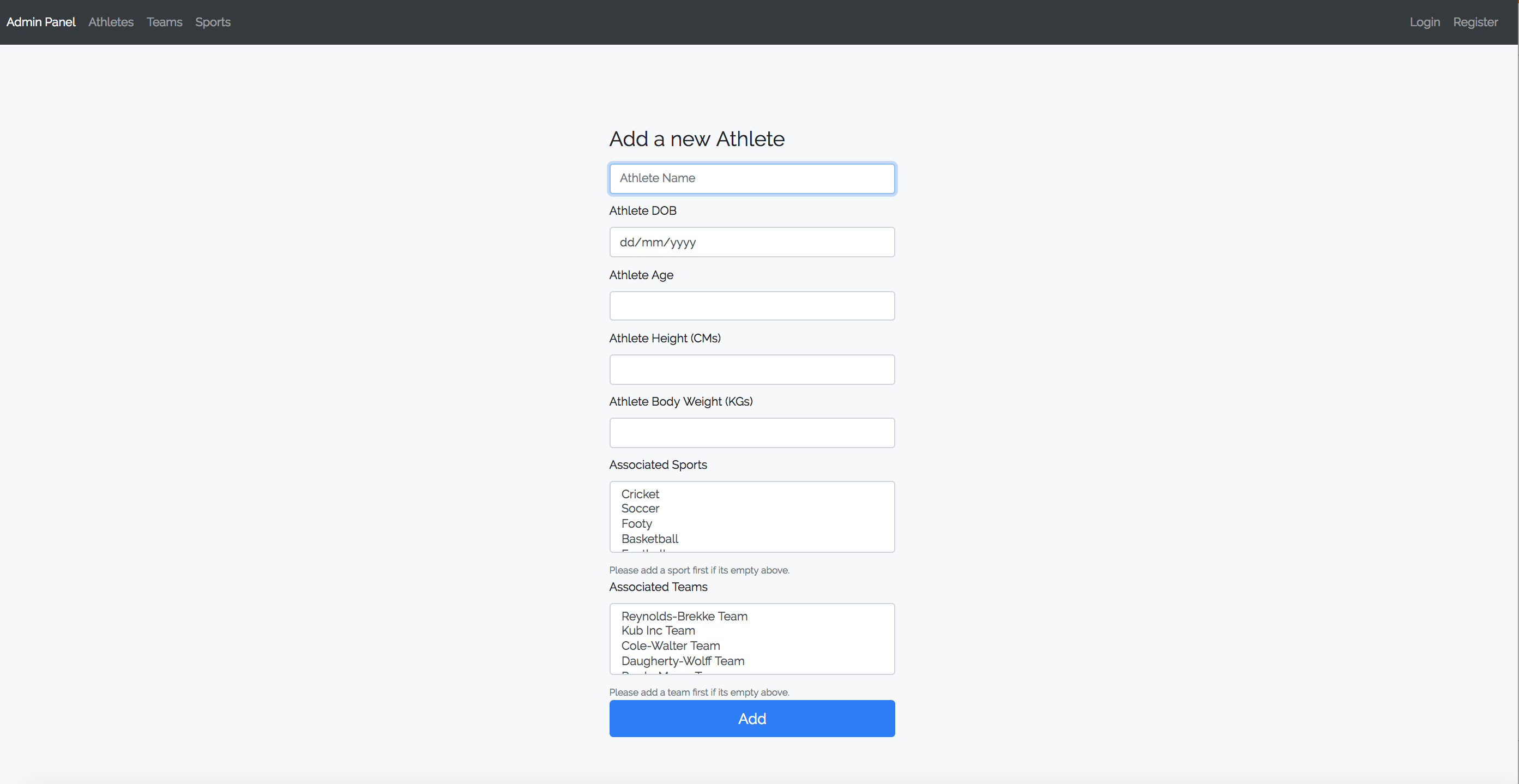Click the Athlete Age input field
This screenshot has width=1519, height=784.
coord(752,305)
